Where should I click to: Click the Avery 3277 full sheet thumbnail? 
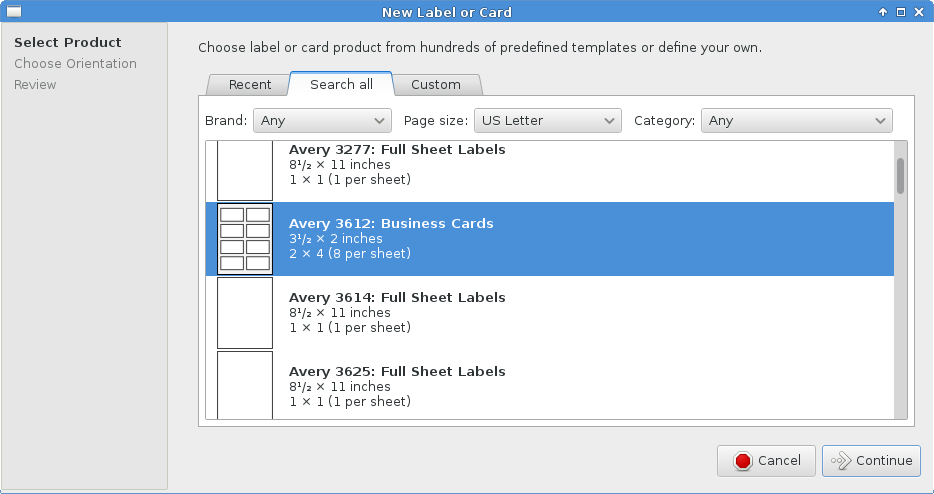(245, 171)
